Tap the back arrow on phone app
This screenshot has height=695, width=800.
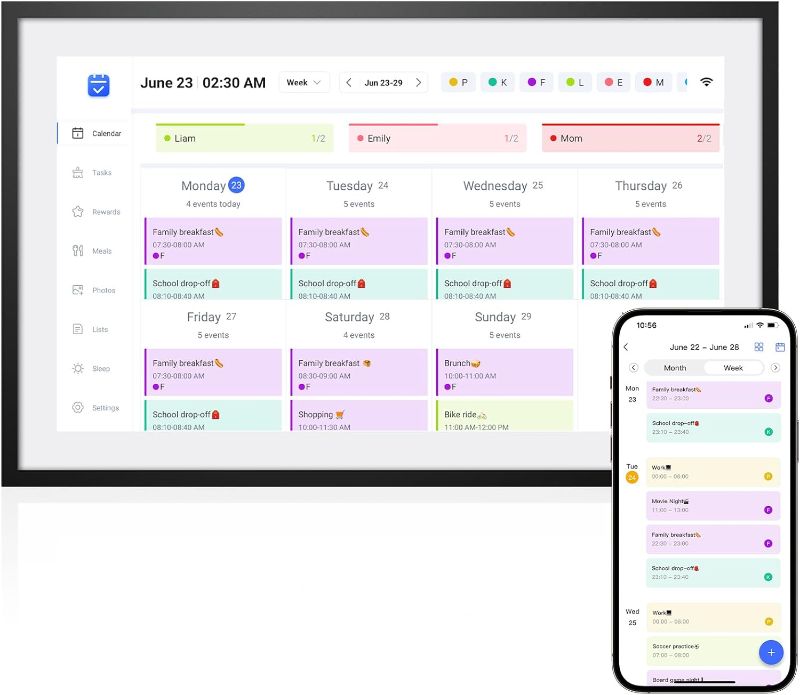coord(627,347)
